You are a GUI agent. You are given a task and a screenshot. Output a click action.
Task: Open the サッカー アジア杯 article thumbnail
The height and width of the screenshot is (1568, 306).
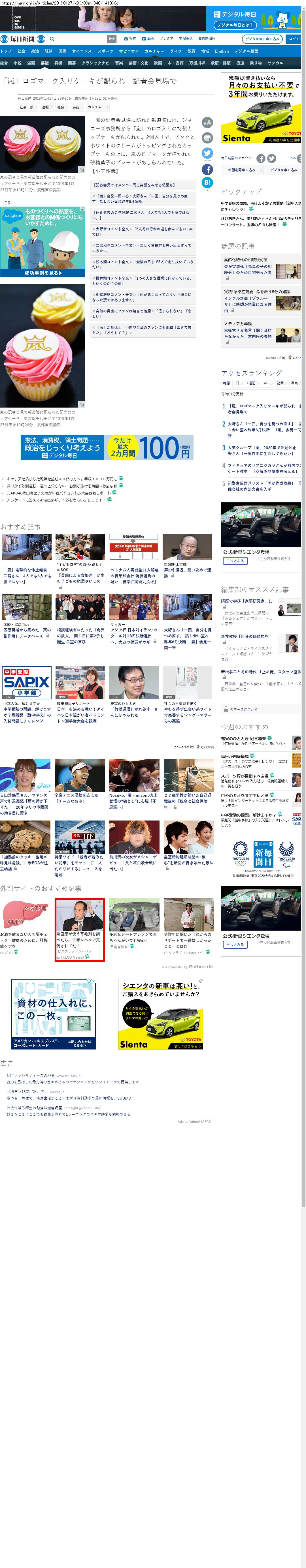pos(133,607)
